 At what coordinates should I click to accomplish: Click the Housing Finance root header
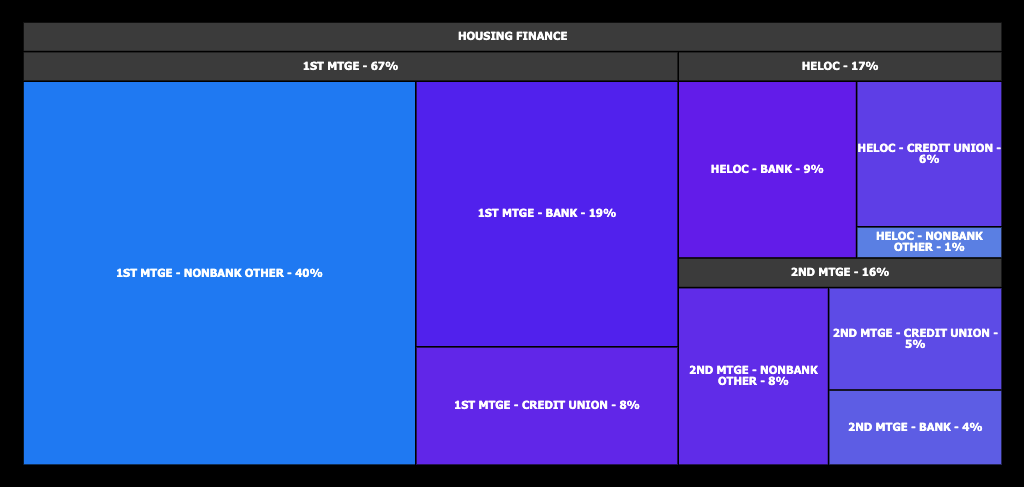(x=512, y=37)
